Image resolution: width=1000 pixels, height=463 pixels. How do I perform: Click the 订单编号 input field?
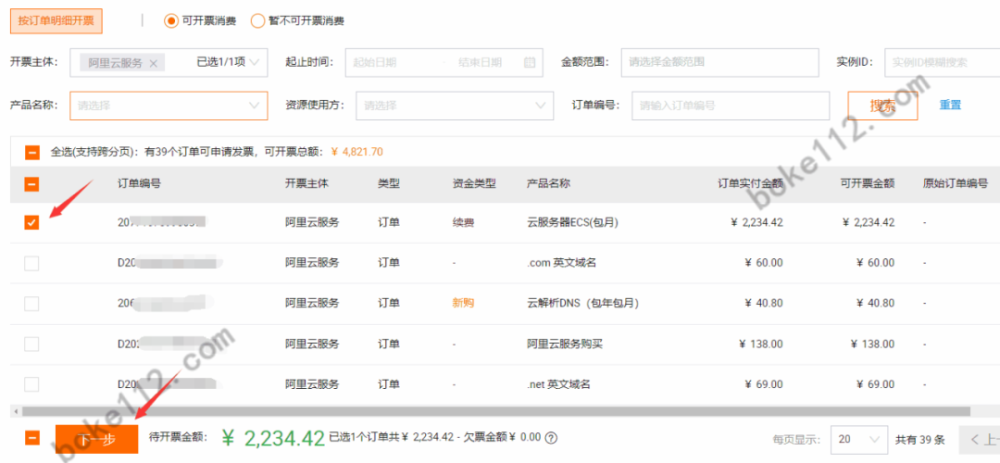pyautogui.click(x=731, y=106)
